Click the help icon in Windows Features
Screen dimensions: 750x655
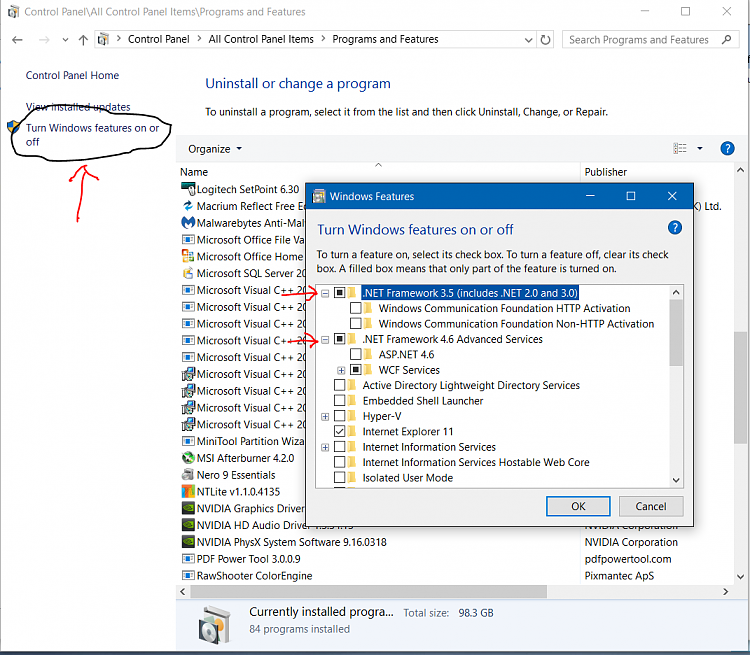coord(674,228)
